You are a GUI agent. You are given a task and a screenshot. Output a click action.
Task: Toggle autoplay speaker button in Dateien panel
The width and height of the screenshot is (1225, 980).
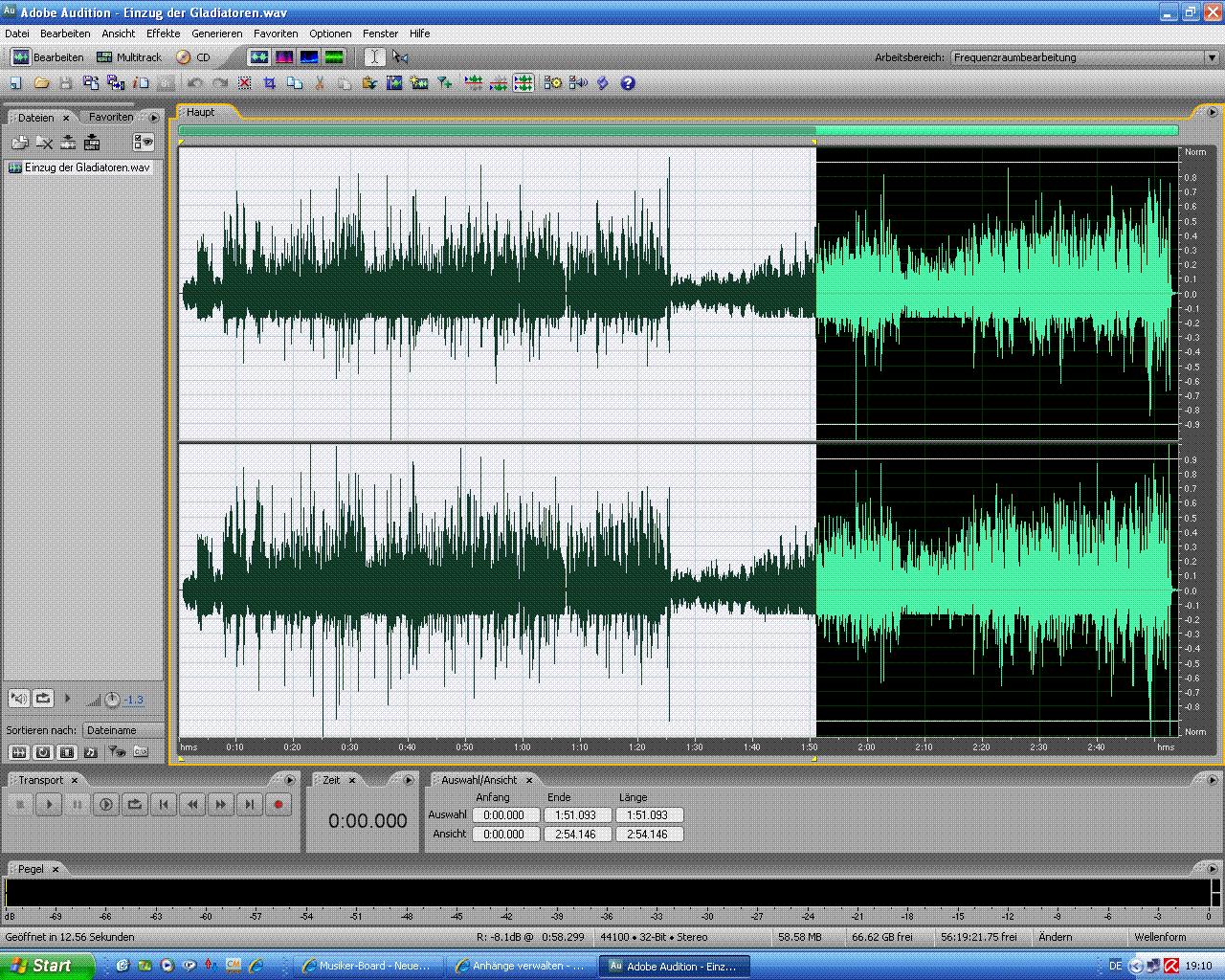click(18, 699)
